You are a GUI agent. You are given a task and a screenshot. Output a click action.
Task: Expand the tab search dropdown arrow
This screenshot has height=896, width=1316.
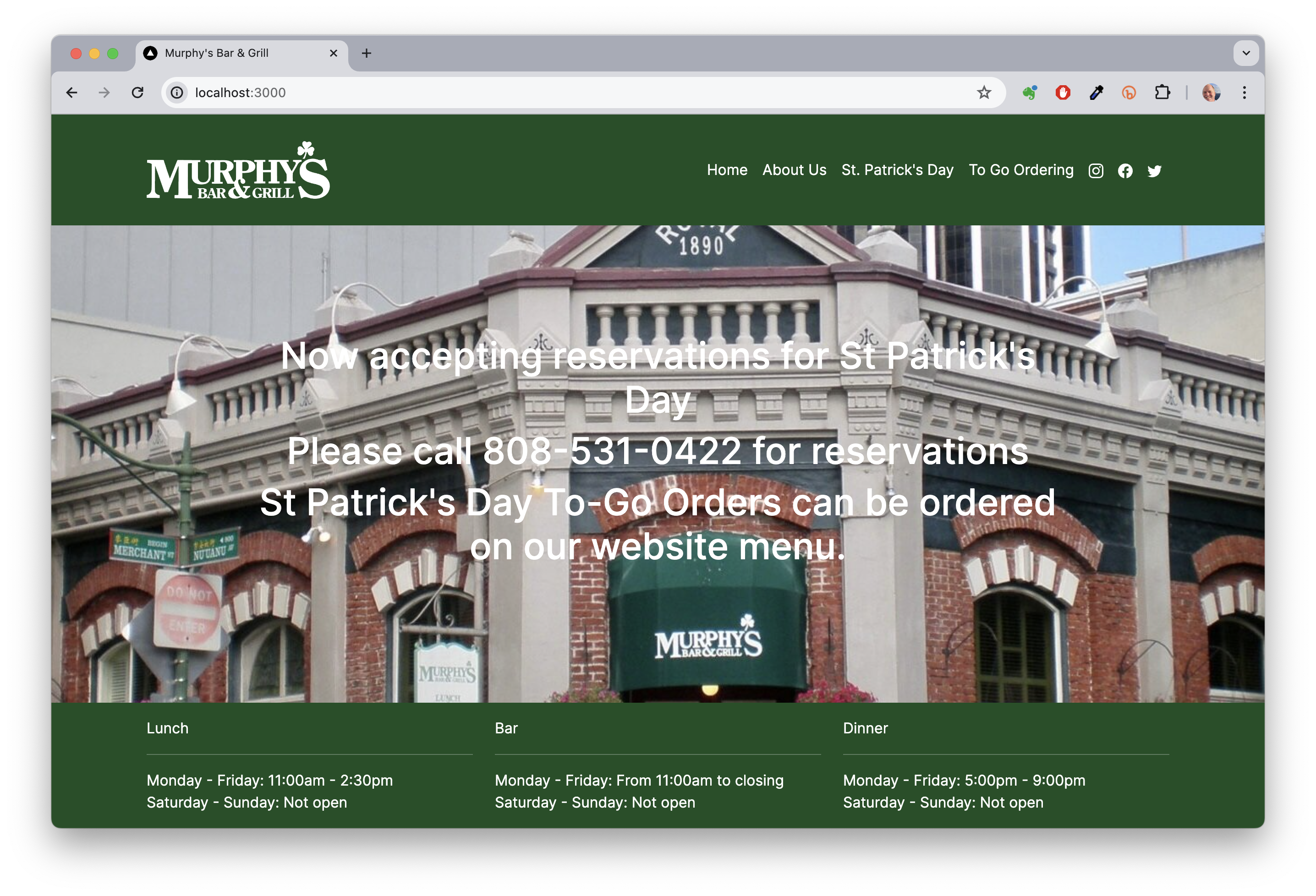[1246, 53]
